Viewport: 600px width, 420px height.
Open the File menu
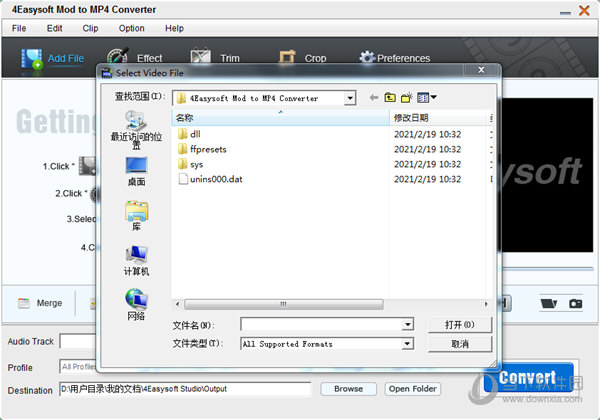(x=19, y=28)
